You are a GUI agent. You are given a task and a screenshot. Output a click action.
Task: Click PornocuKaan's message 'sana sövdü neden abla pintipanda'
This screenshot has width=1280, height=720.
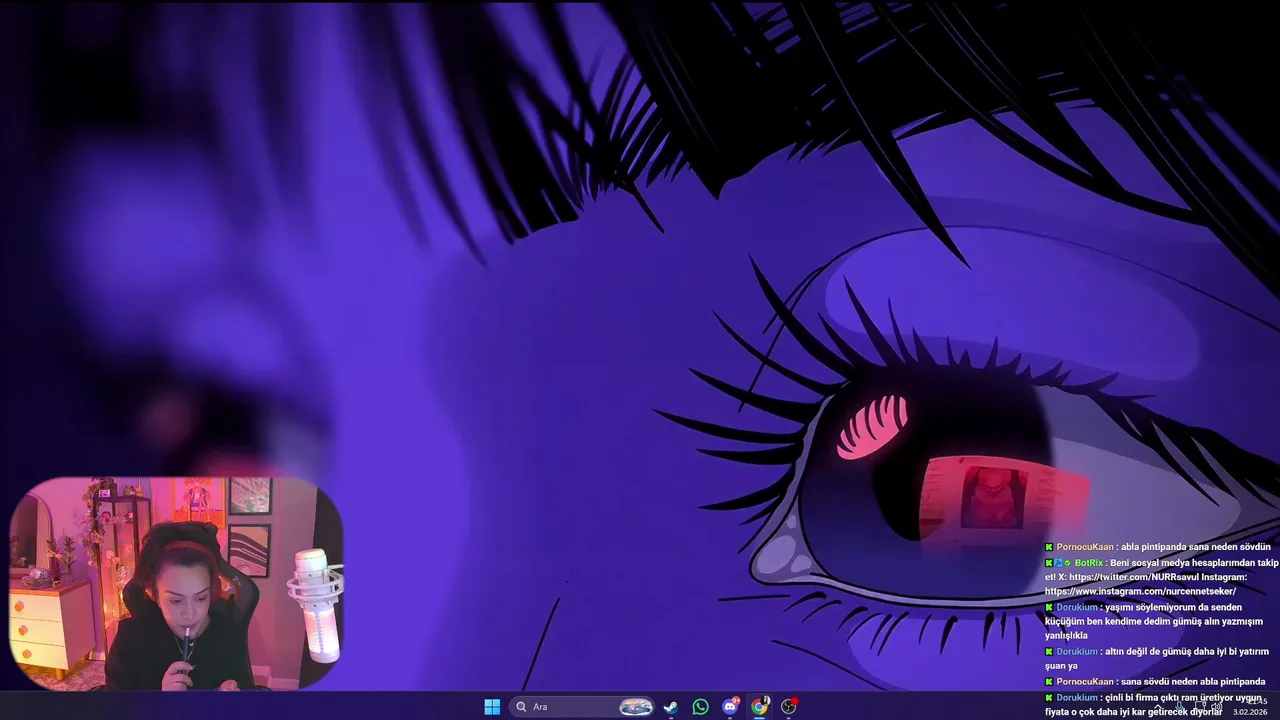pos(1193,681)
